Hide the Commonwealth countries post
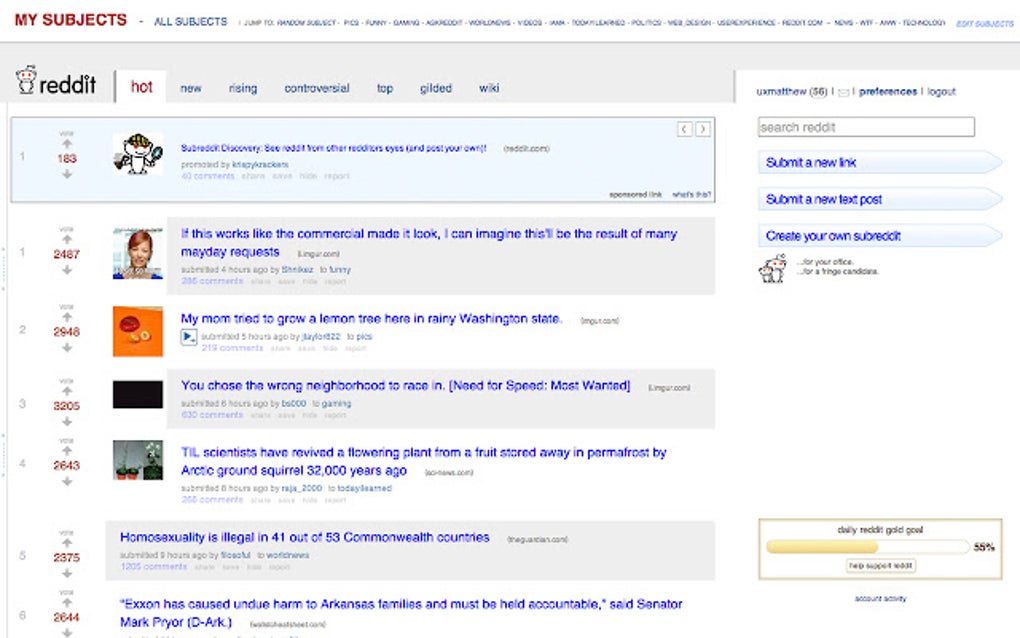 253,567
